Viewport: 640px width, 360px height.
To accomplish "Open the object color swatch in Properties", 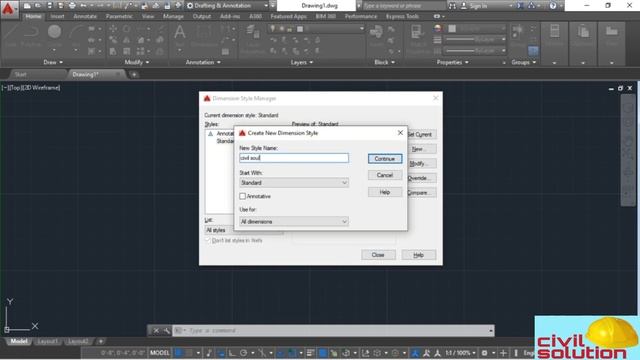I will pos(452,29).
